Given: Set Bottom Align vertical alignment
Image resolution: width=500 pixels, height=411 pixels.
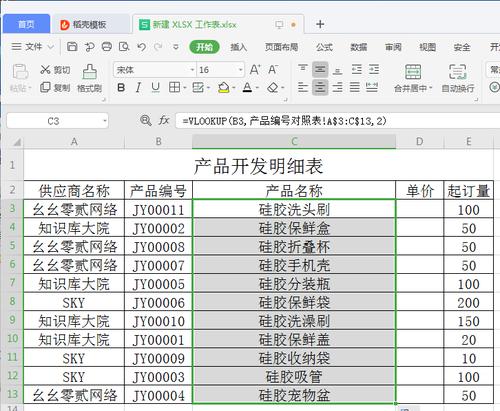Looking at the screenshot, I should (338, 70).
